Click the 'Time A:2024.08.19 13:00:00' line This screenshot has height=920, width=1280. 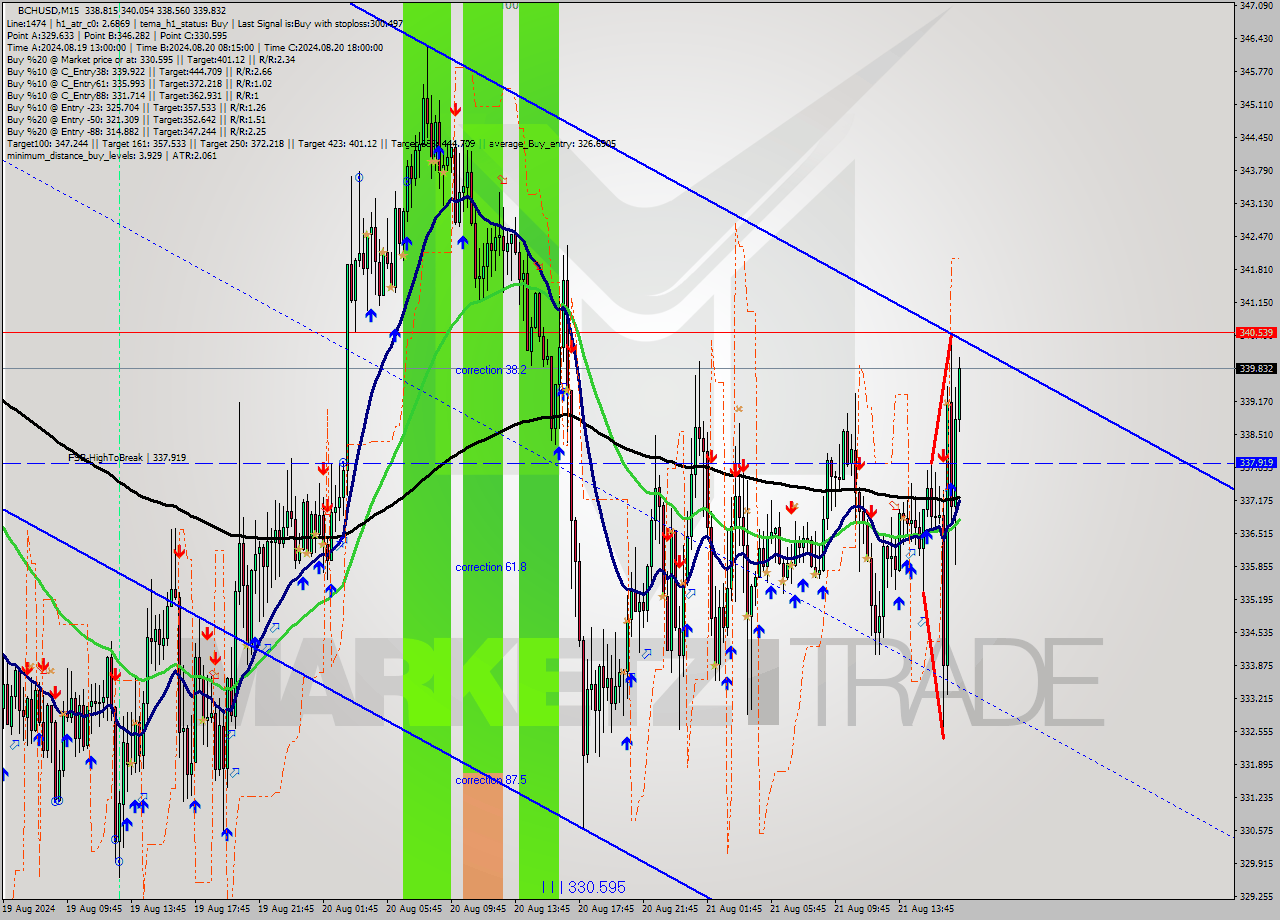click(194, 47)
